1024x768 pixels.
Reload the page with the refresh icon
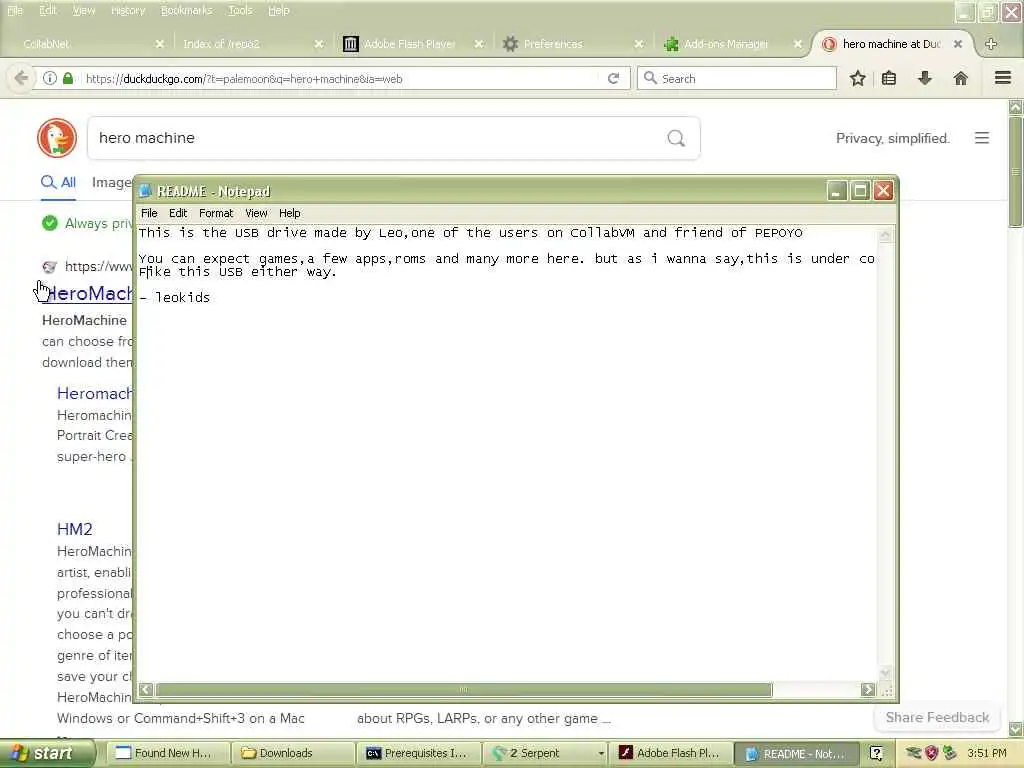tap(613, 78)
